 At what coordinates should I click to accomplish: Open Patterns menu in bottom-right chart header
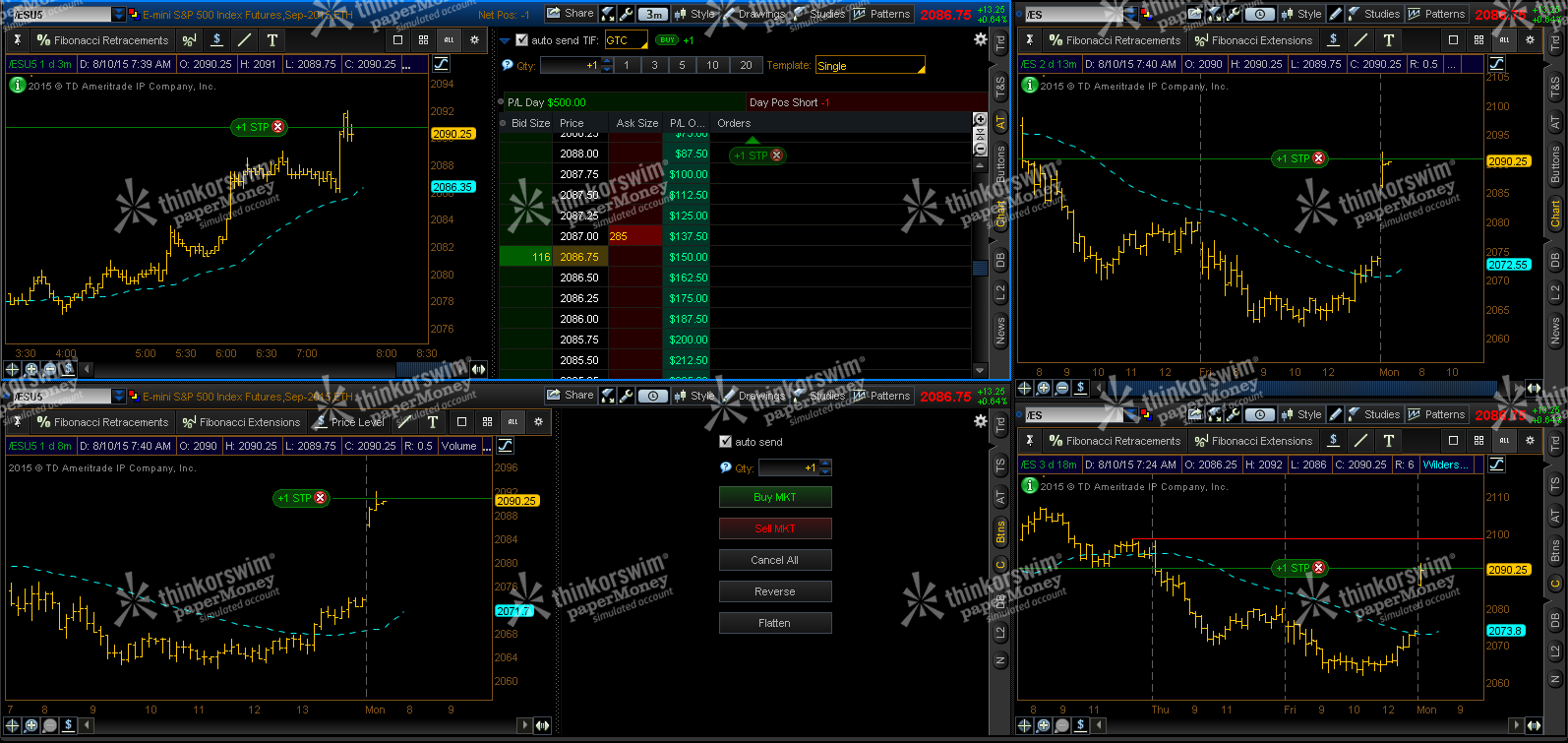coord(1437,414)
